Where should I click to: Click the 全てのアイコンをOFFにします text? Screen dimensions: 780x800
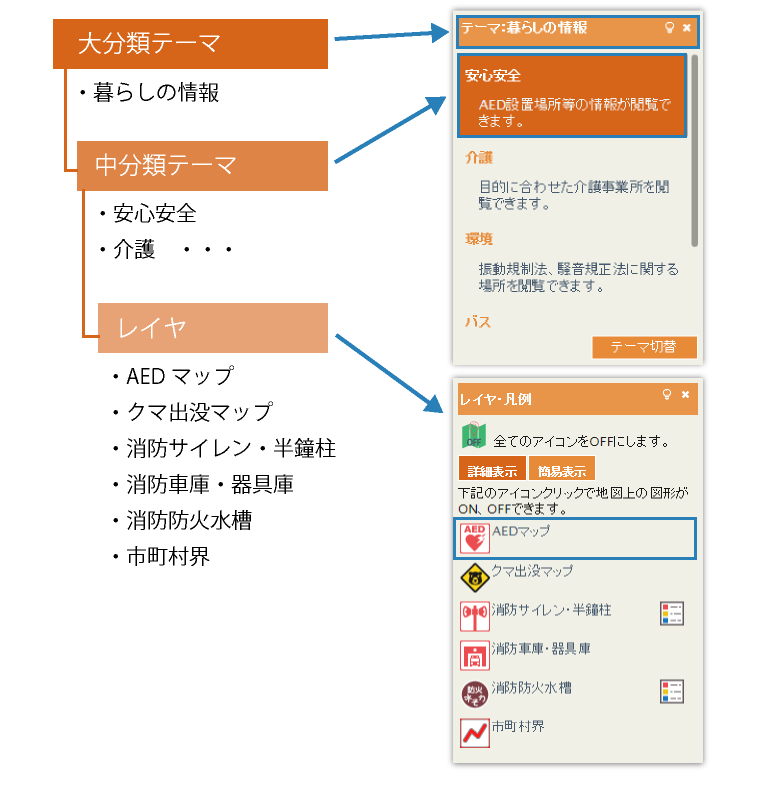click(x=582, y=441)
